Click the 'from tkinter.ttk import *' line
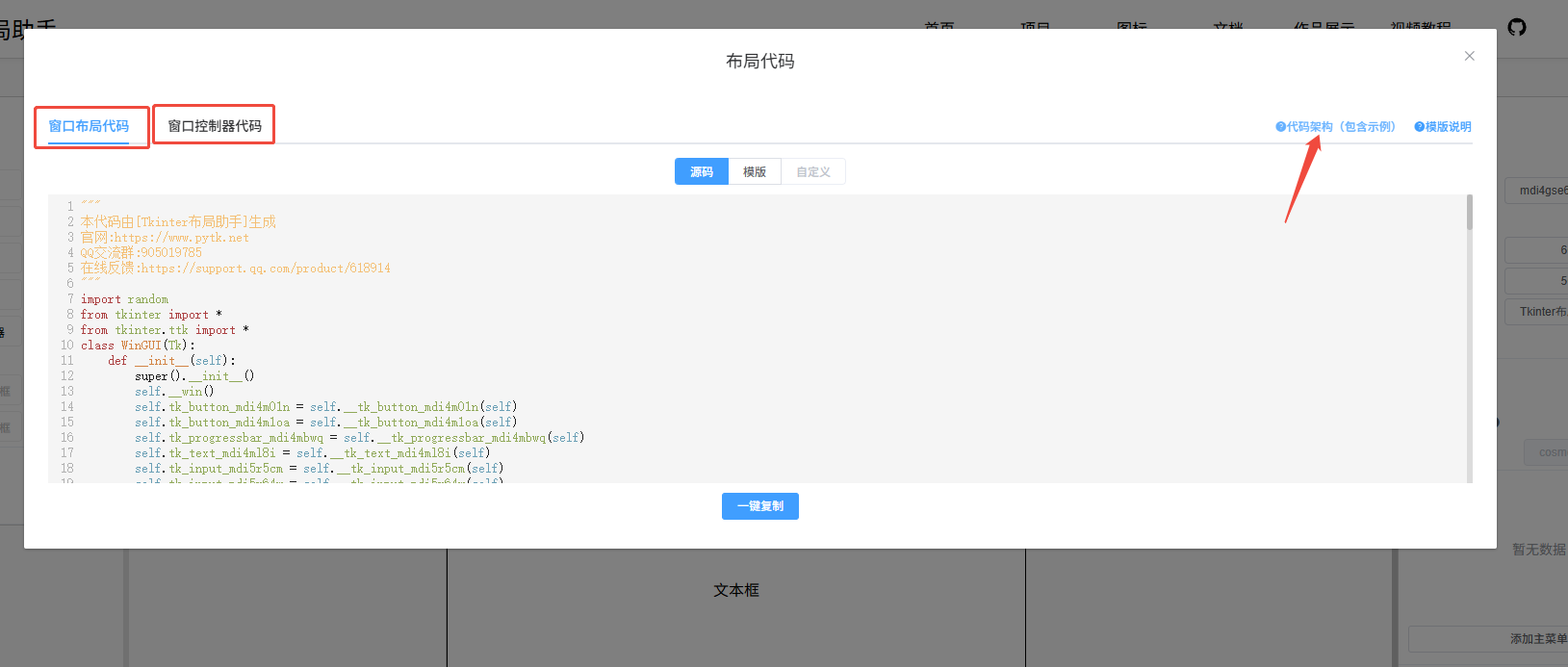 pyautogui.click(x=165, y=330)
